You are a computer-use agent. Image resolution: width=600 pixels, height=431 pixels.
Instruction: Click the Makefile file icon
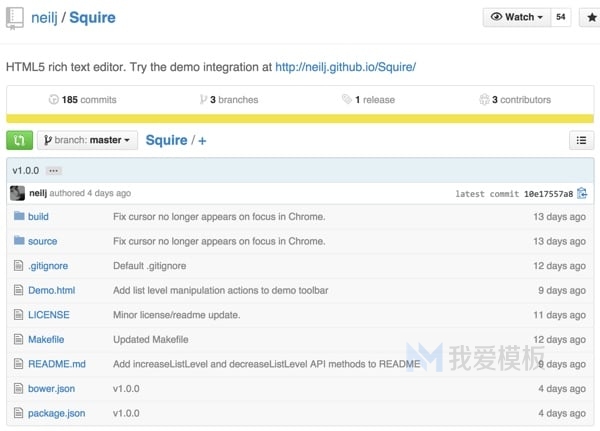click(x=18, y=339)
